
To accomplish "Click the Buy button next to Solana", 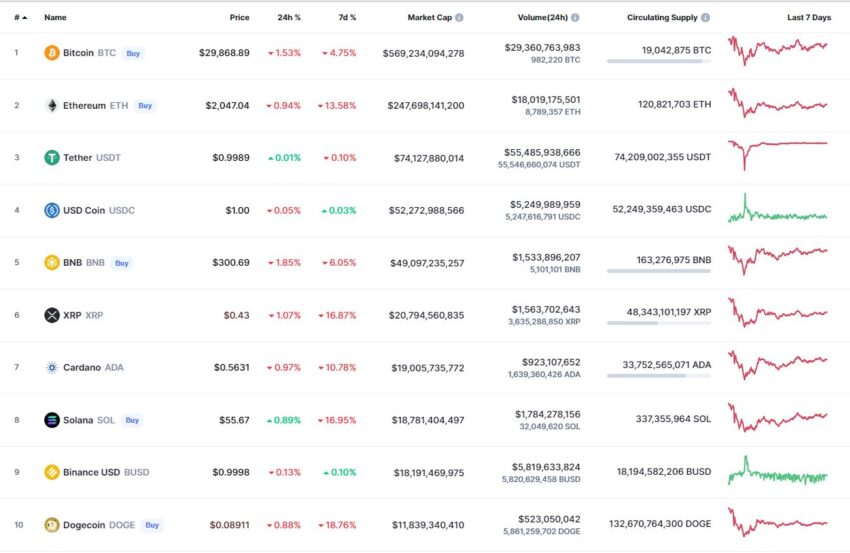I will pyautogui.click(x=132, y=420).
